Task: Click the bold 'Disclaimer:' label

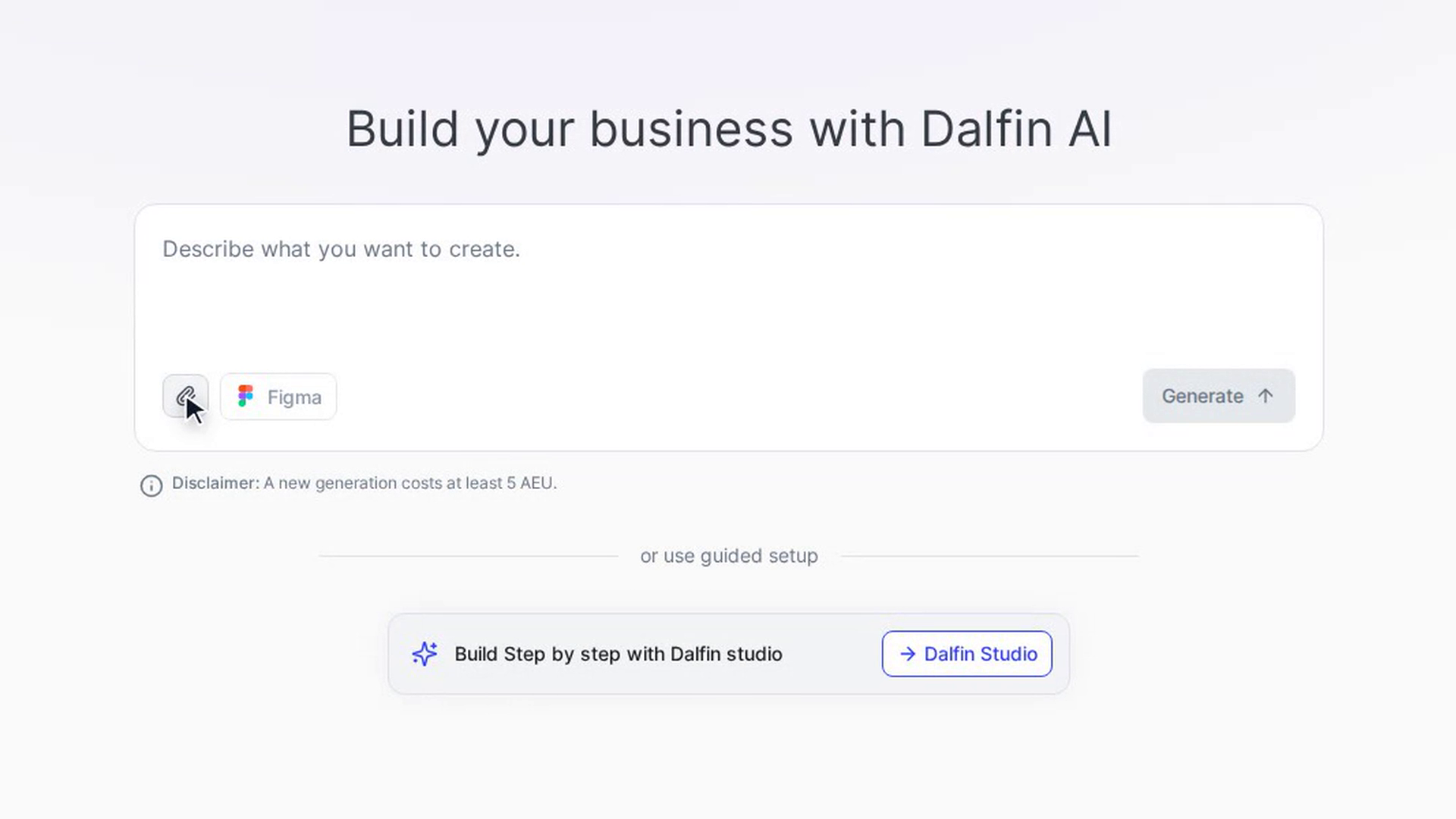Action: [x=215, y=483]
